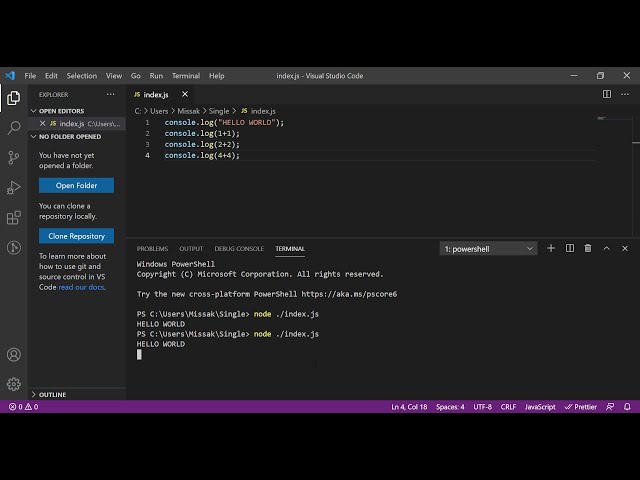The image size is (640, 480).
Task: Click Prettier status bar entry
Action: [x=580, y=407]
